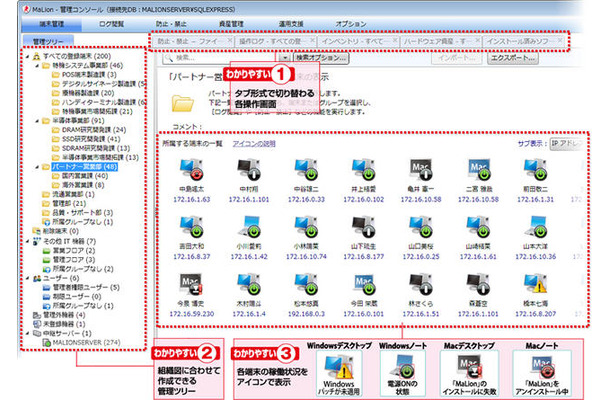
Task: Select the warning terminal icon labeled 172.16.8.207
Action: click(535, 284)
